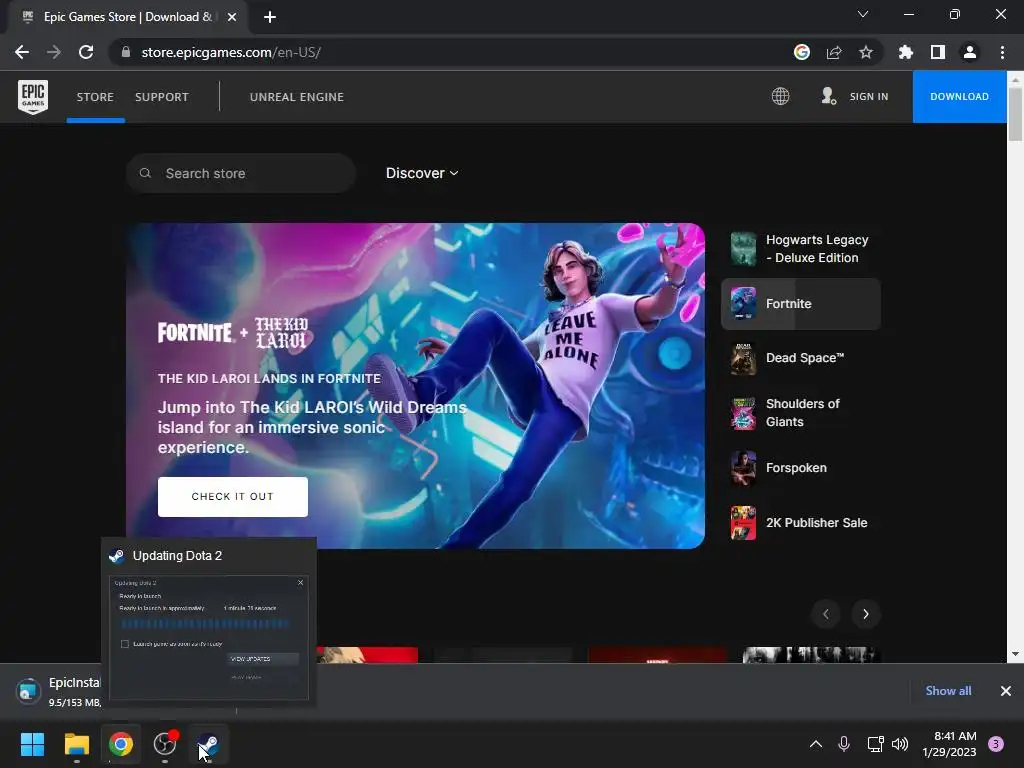
Task: Open File Explorer from taskbar
Action: [76, 744]
